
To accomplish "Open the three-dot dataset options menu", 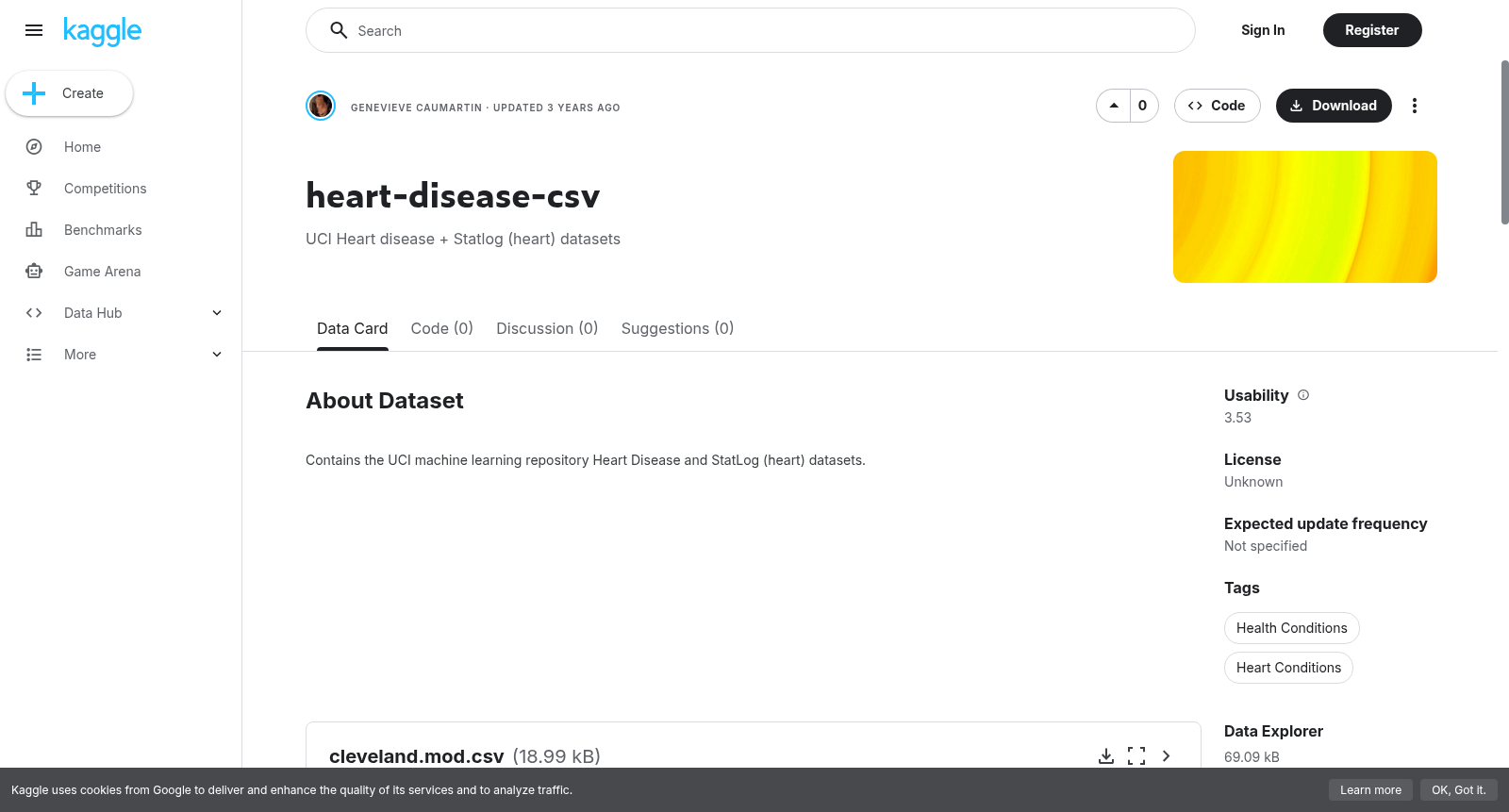I will click(1414, 106).
